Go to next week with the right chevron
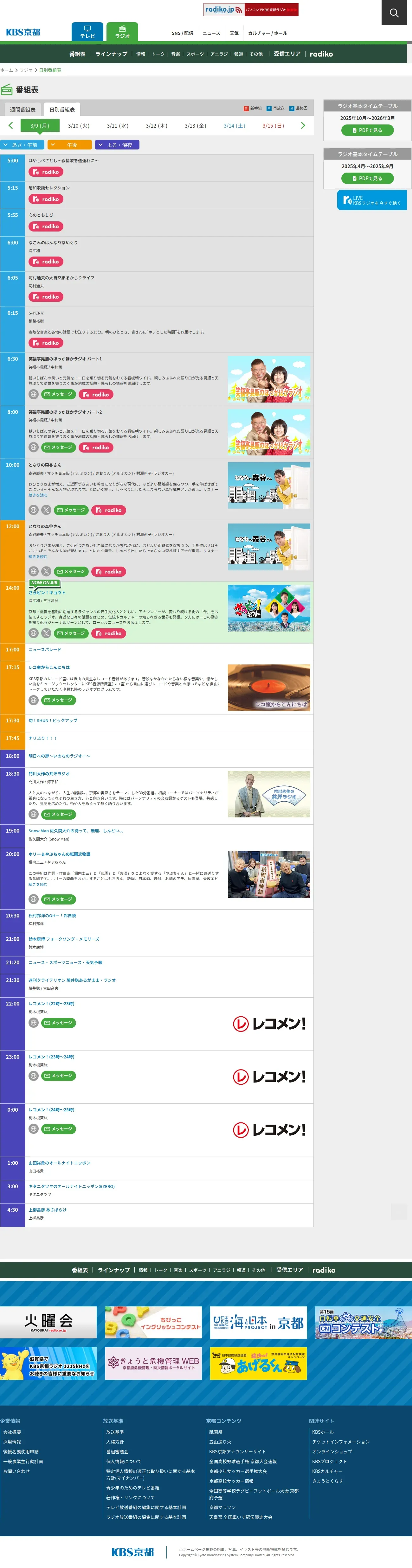 point(303,125)
